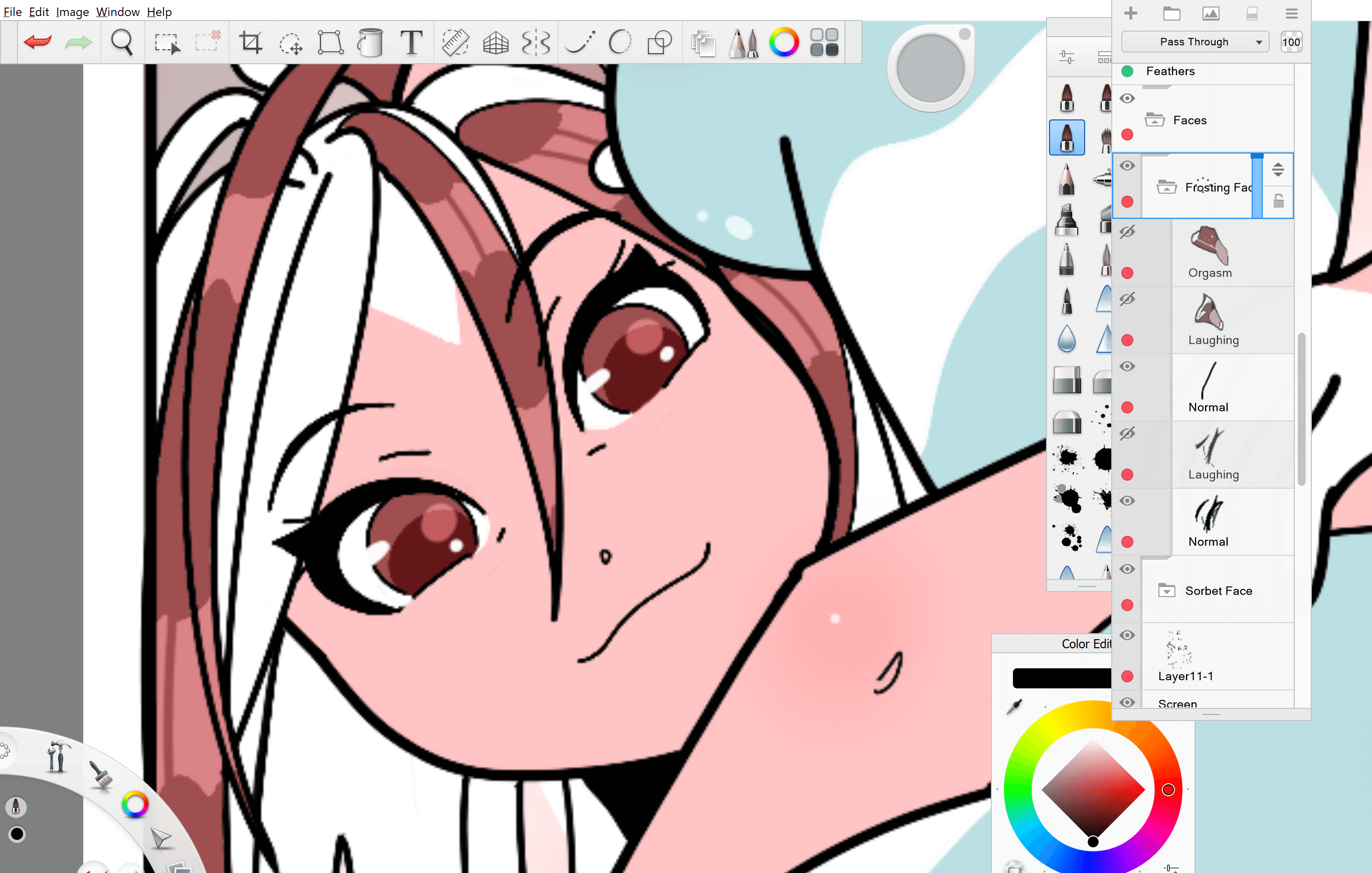Click the add layer plus button
Viewport: 1372px width, 873px height.
coord(1130,13)
